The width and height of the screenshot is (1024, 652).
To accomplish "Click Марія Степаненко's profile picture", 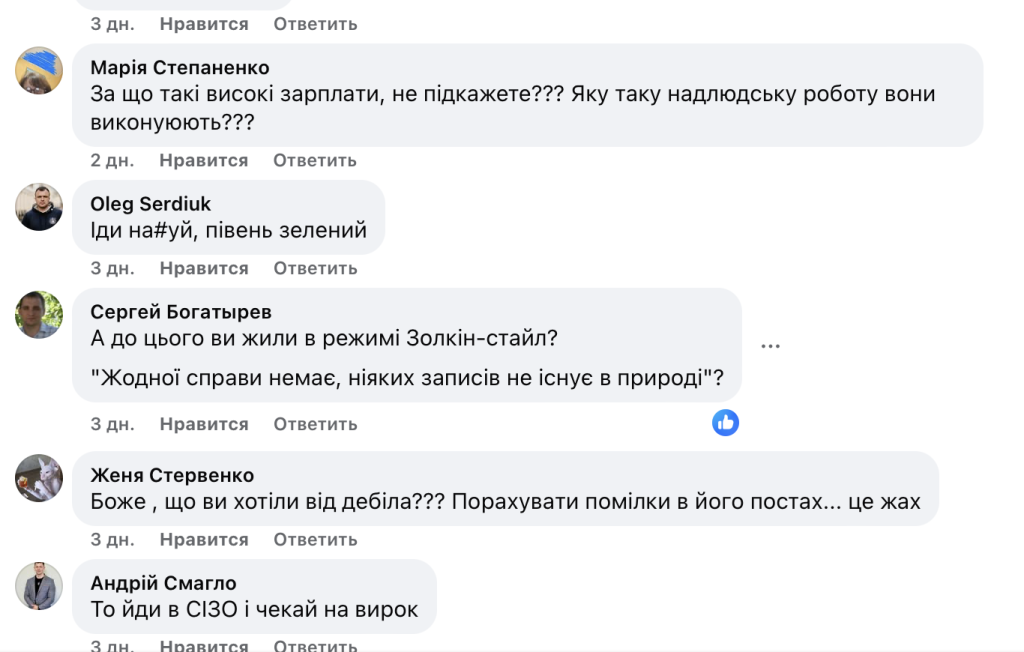I will tap(38, 70).
